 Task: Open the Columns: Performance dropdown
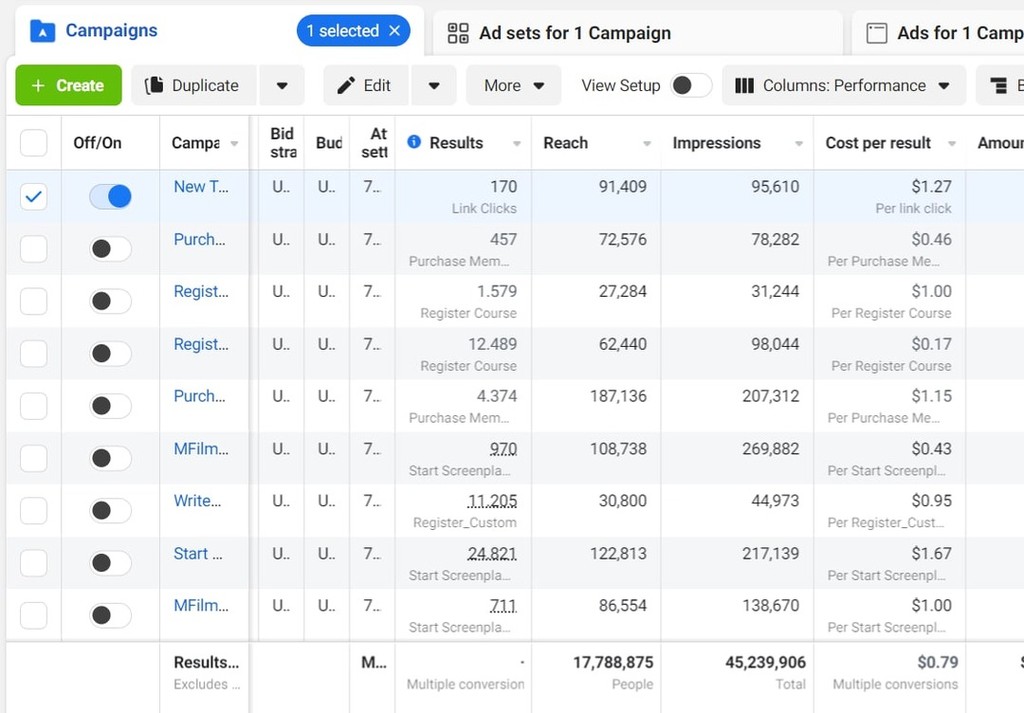point(843,86)
